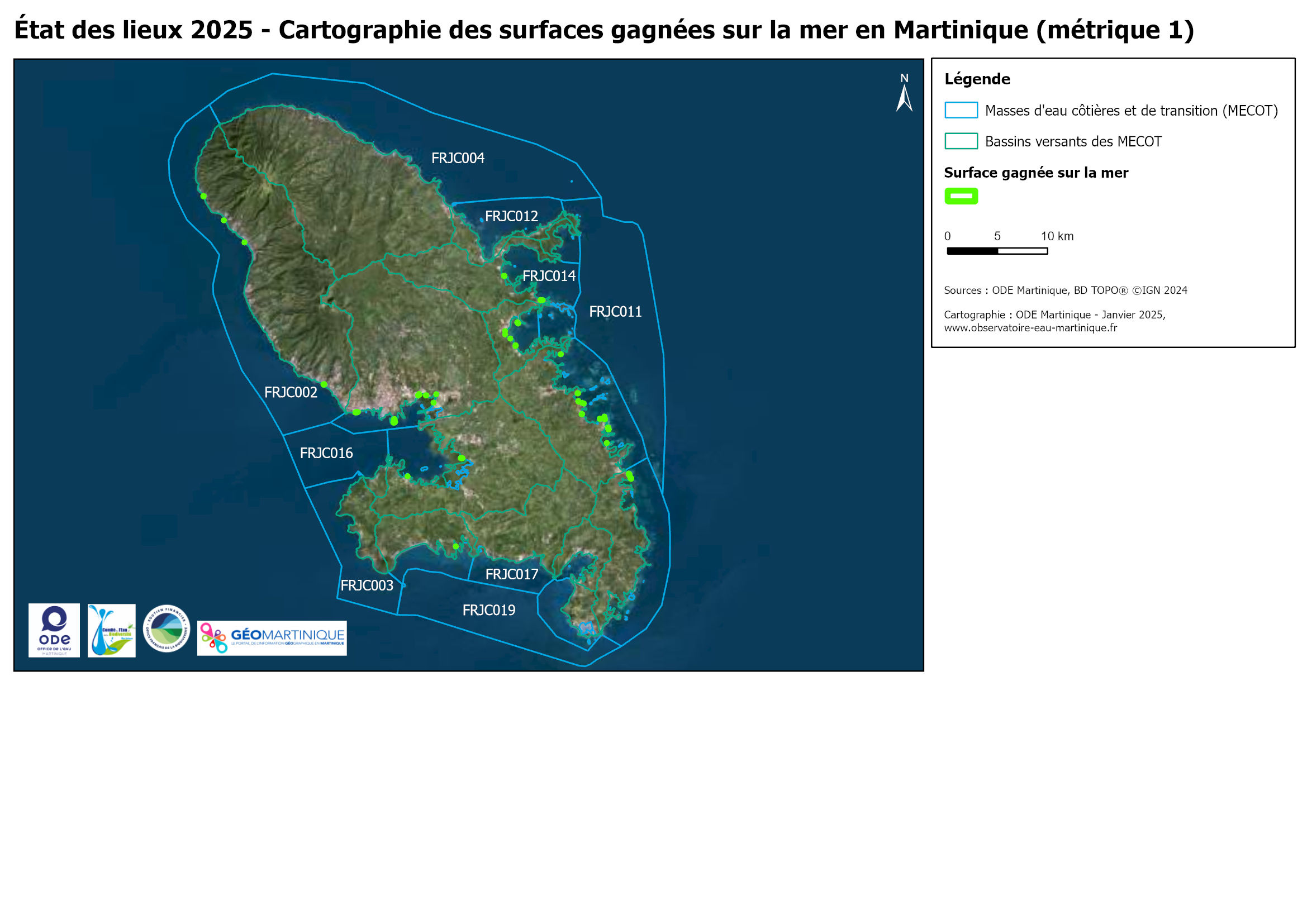The height and width of the screenshot is (924, 1307).
Task: Click the ODE Office de l'Eau logo
Action: 54,630
